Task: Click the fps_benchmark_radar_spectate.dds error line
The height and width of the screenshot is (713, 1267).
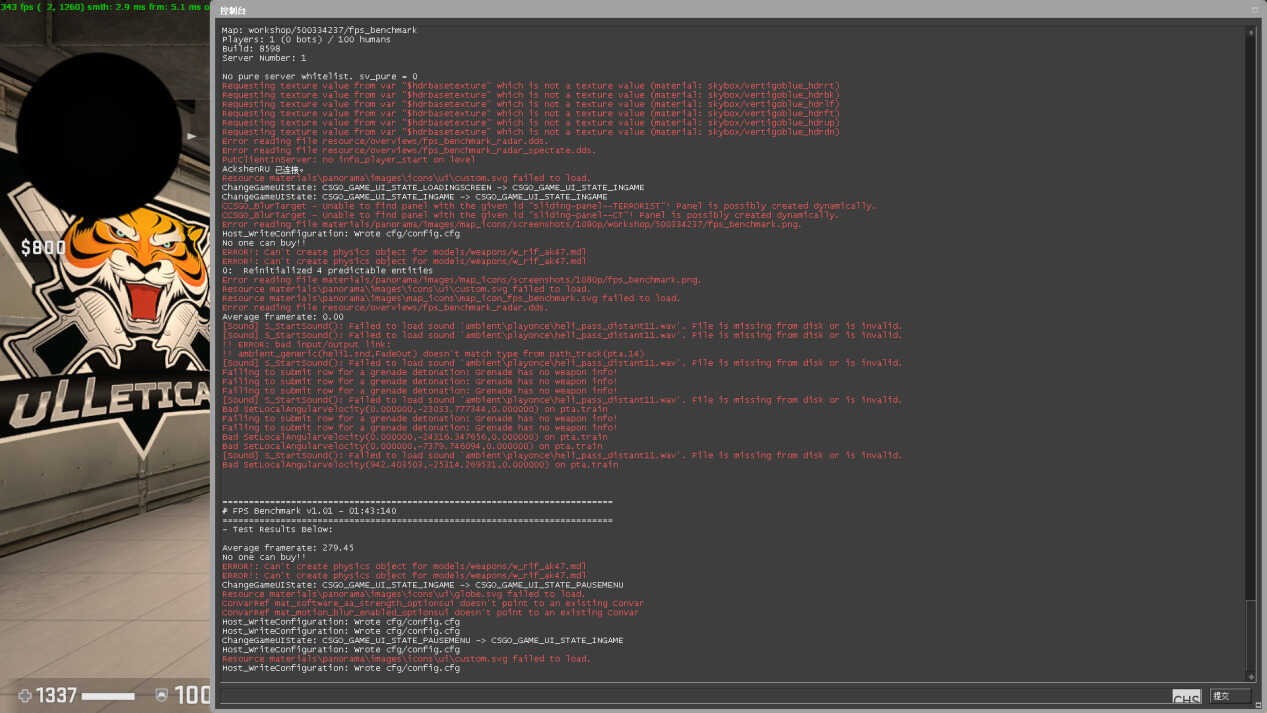Action: [x=409, y=150]
